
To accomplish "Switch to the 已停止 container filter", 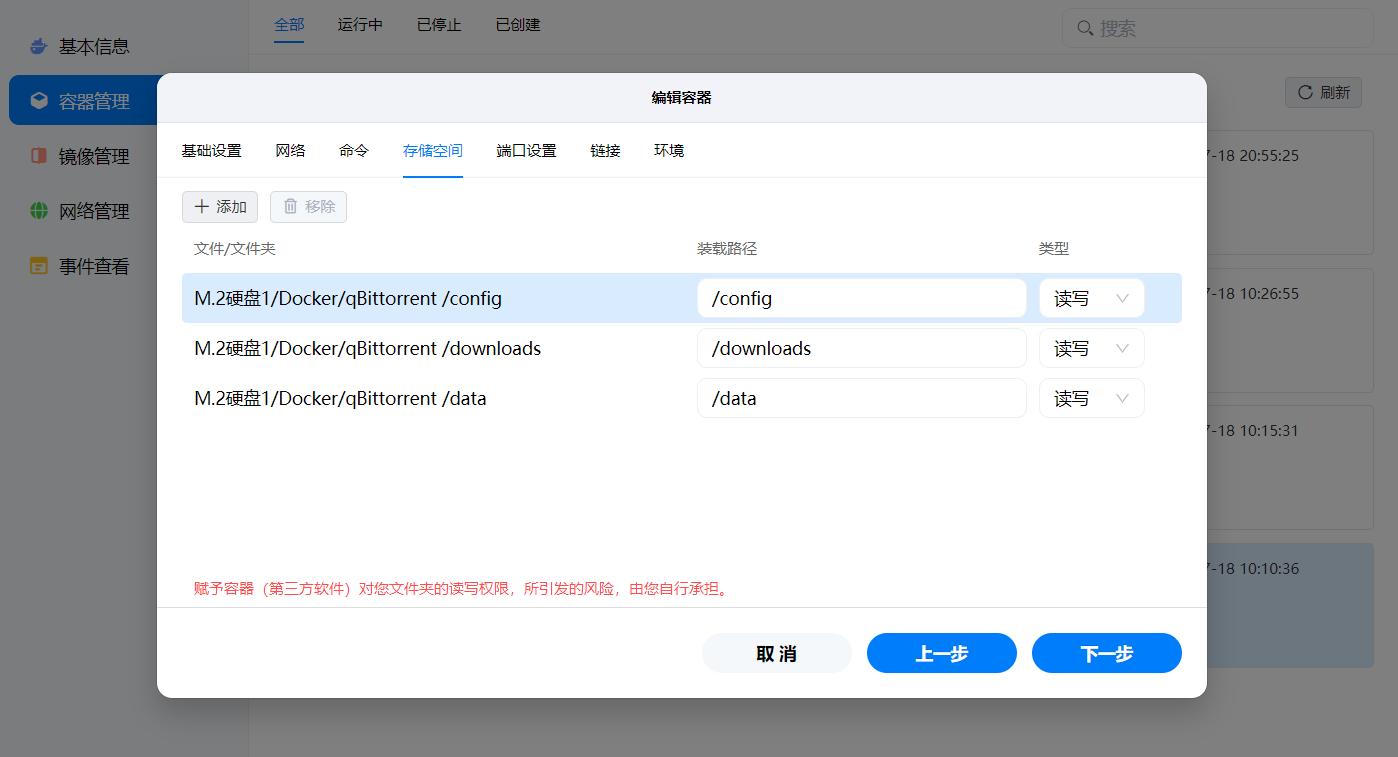I will click(438, 24).
